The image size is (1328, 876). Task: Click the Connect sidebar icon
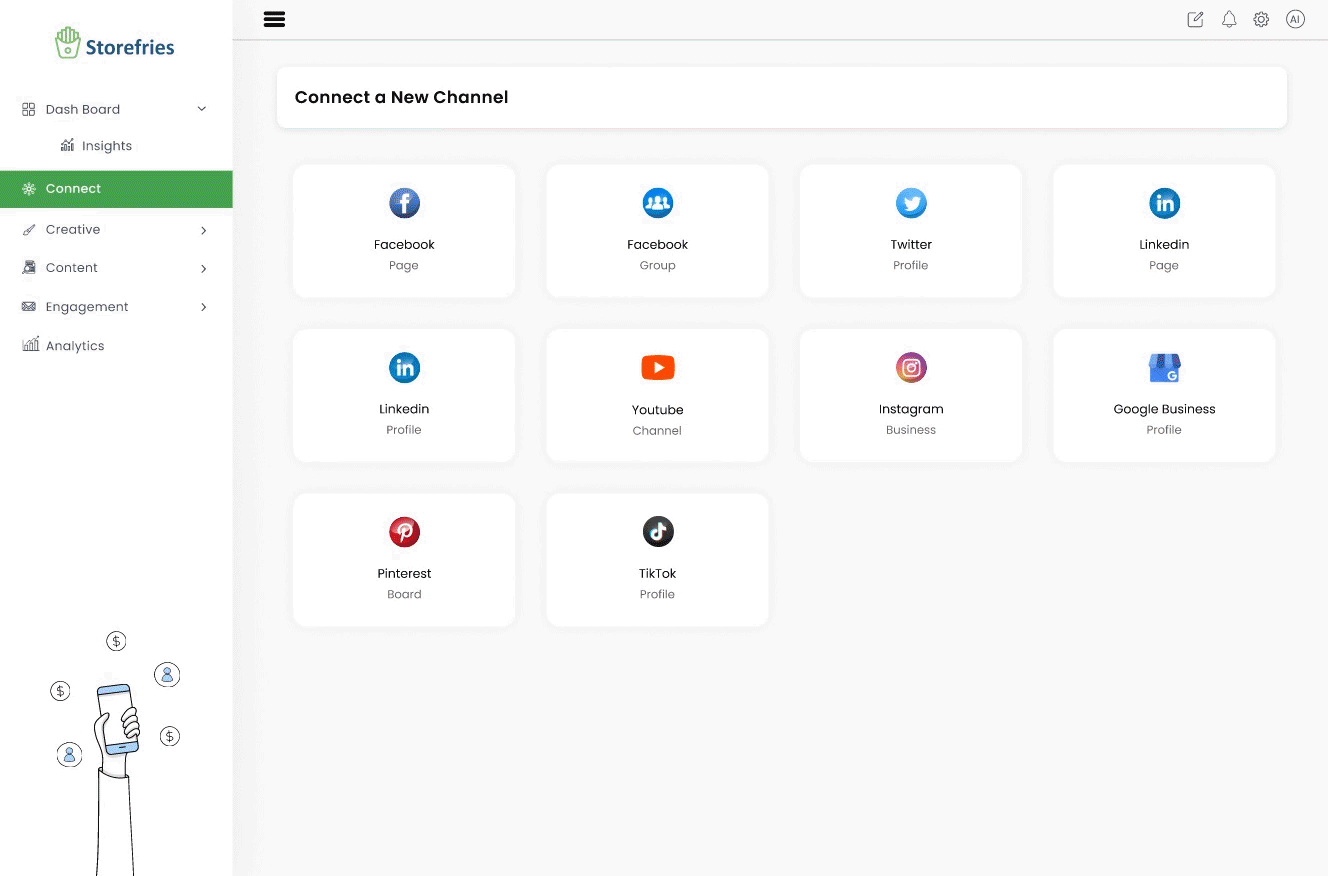pos(28,188)
